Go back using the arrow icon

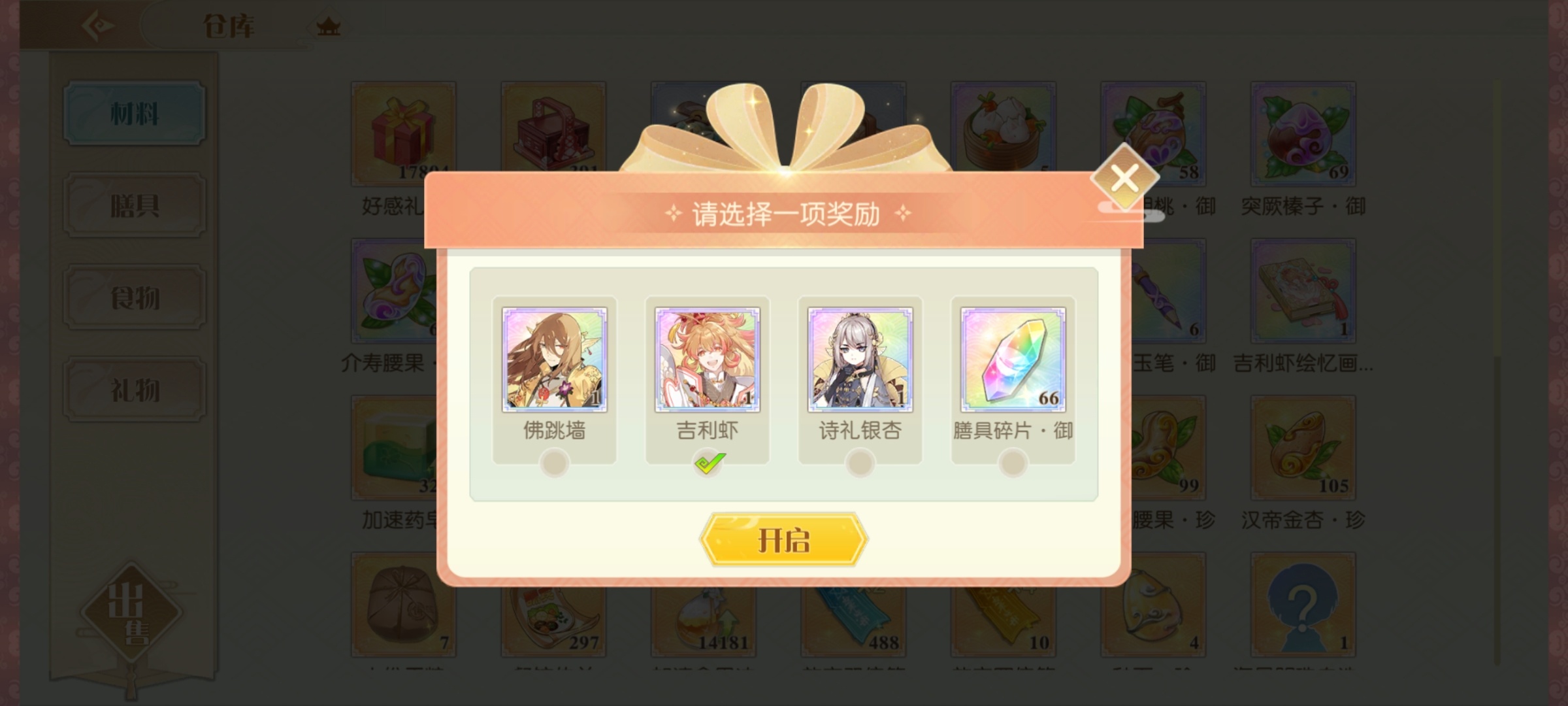pos(98,26)
